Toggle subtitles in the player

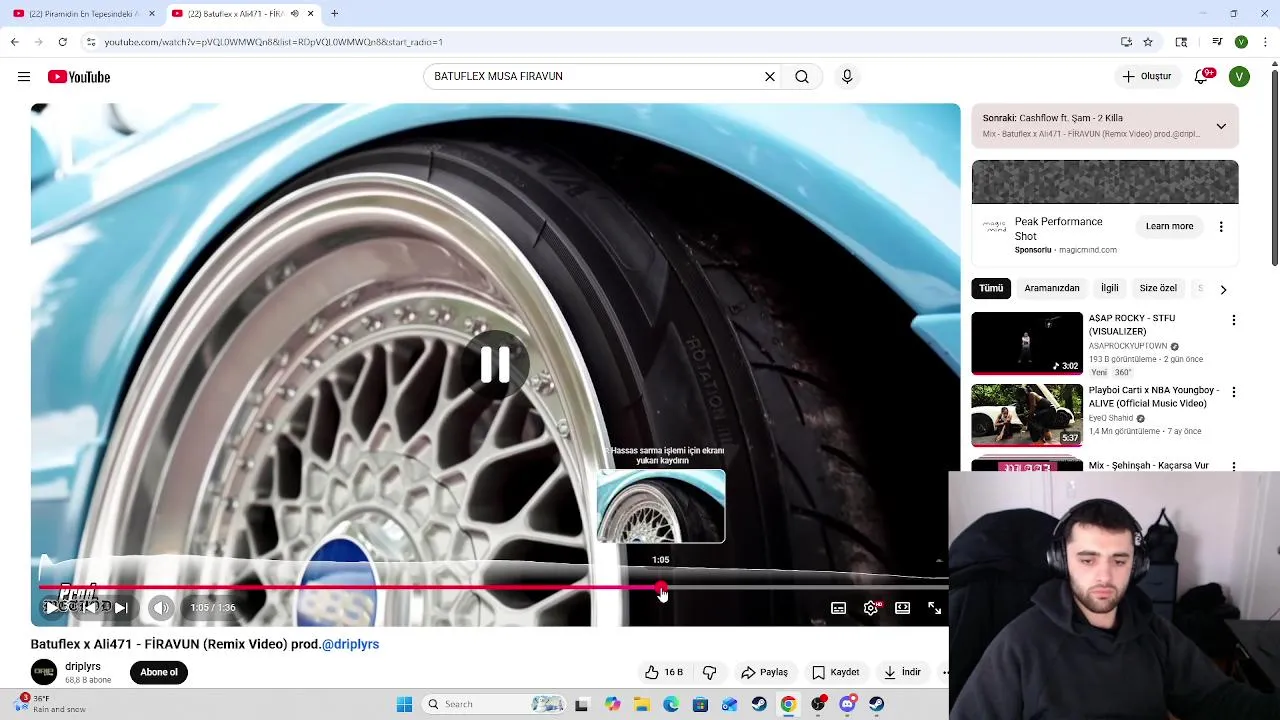[x=839, y=607]
